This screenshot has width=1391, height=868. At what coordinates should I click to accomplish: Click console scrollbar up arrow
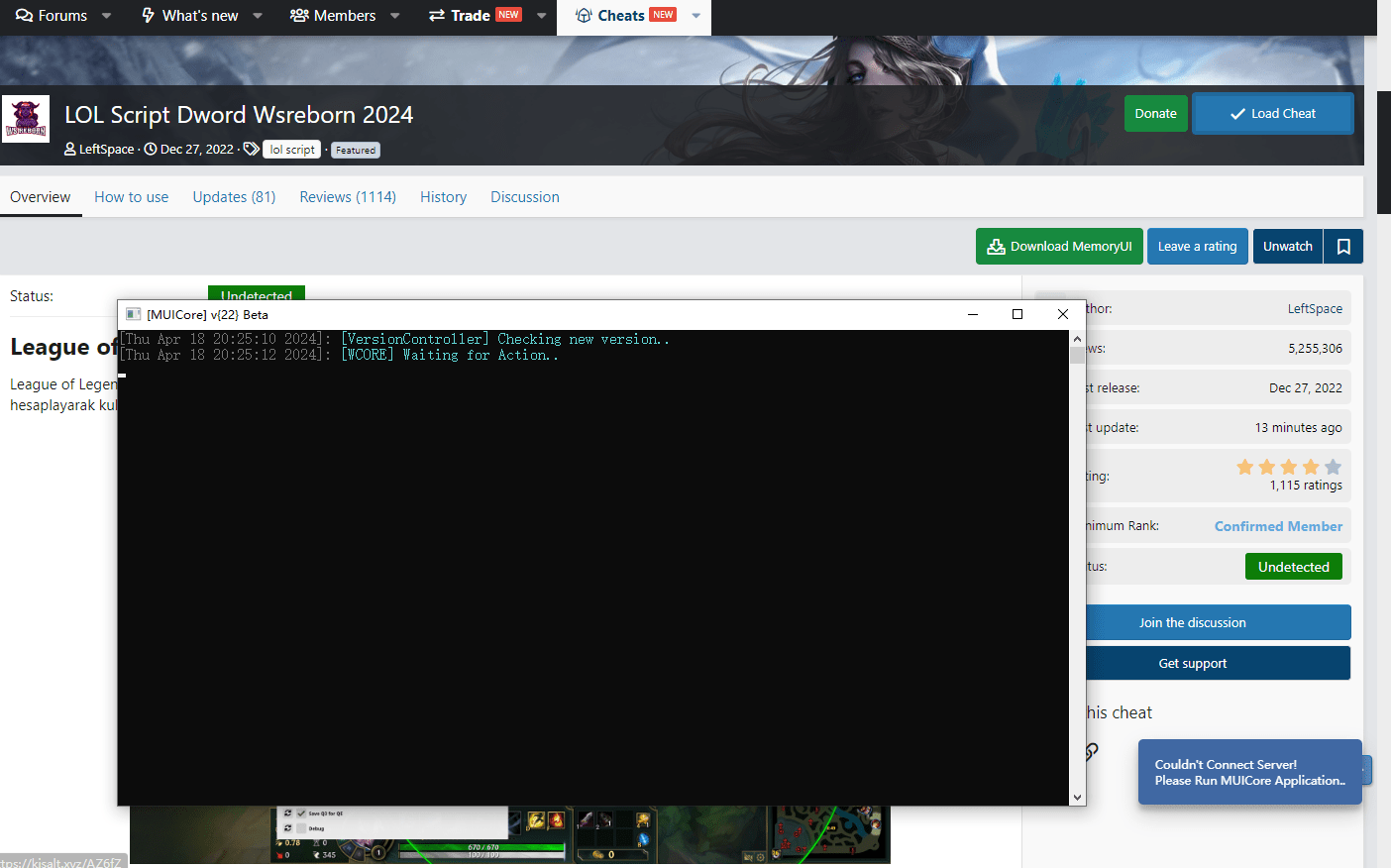click(1077, 339)
